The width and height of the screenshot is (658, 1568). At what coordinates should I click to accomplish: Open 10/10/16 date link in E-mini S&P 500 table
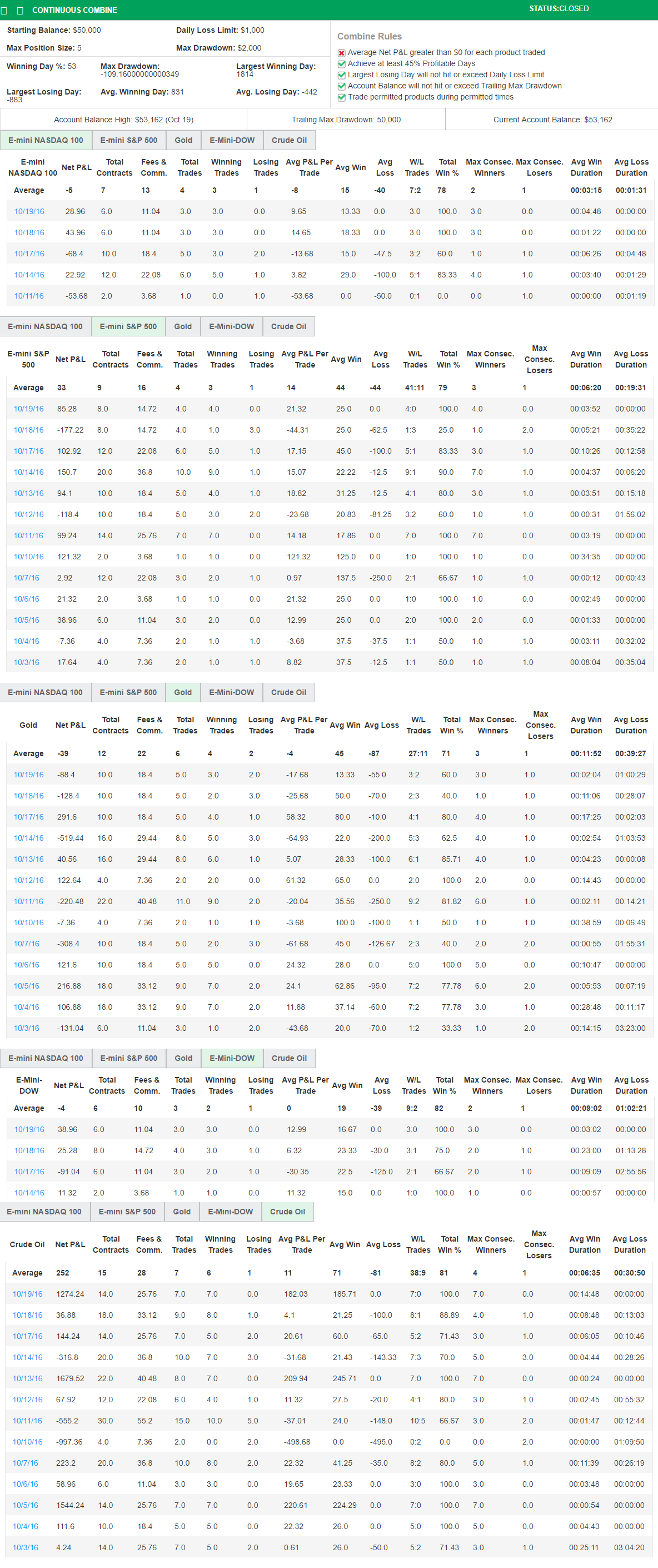coord(28,557)
